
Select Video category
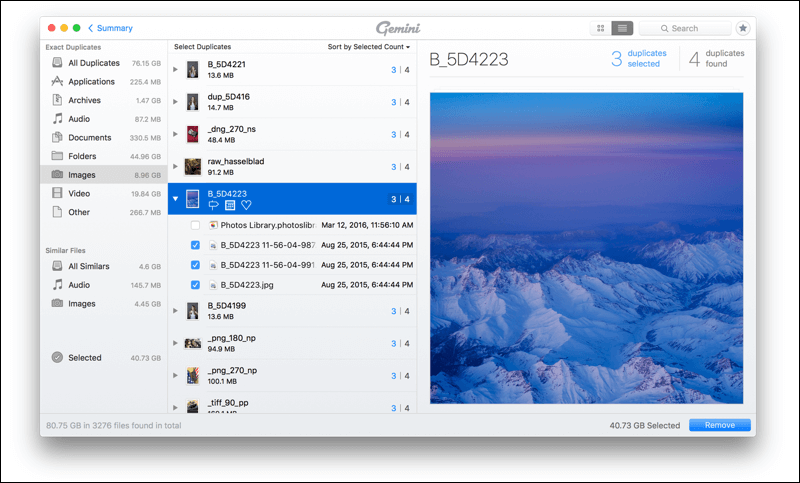104,194
